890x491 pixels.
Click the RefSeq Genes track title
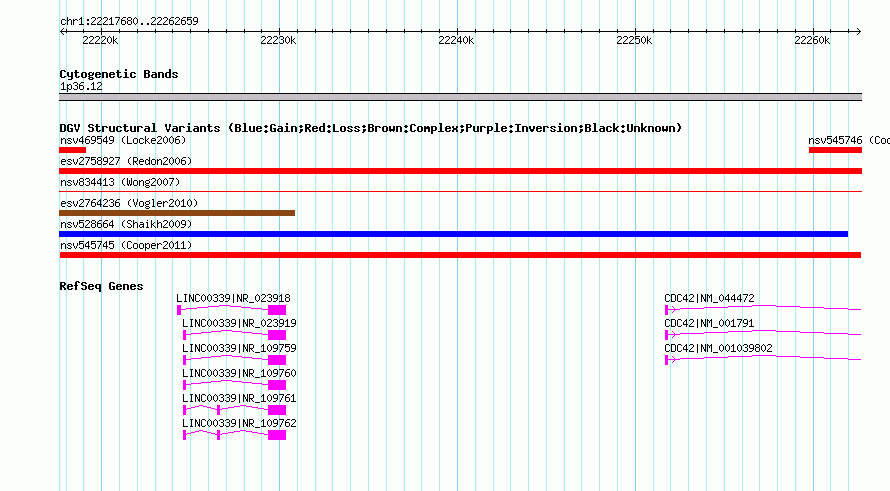click(x=101, y=286)
